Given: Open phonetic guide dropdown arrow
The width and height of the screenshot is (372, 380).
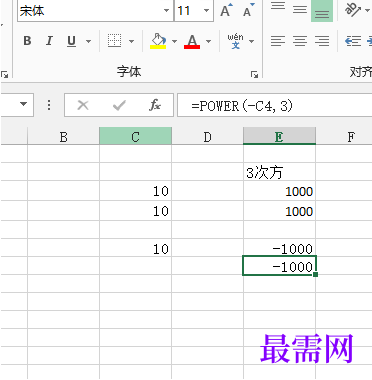Looking at the screenshot, I should (251, 41).
